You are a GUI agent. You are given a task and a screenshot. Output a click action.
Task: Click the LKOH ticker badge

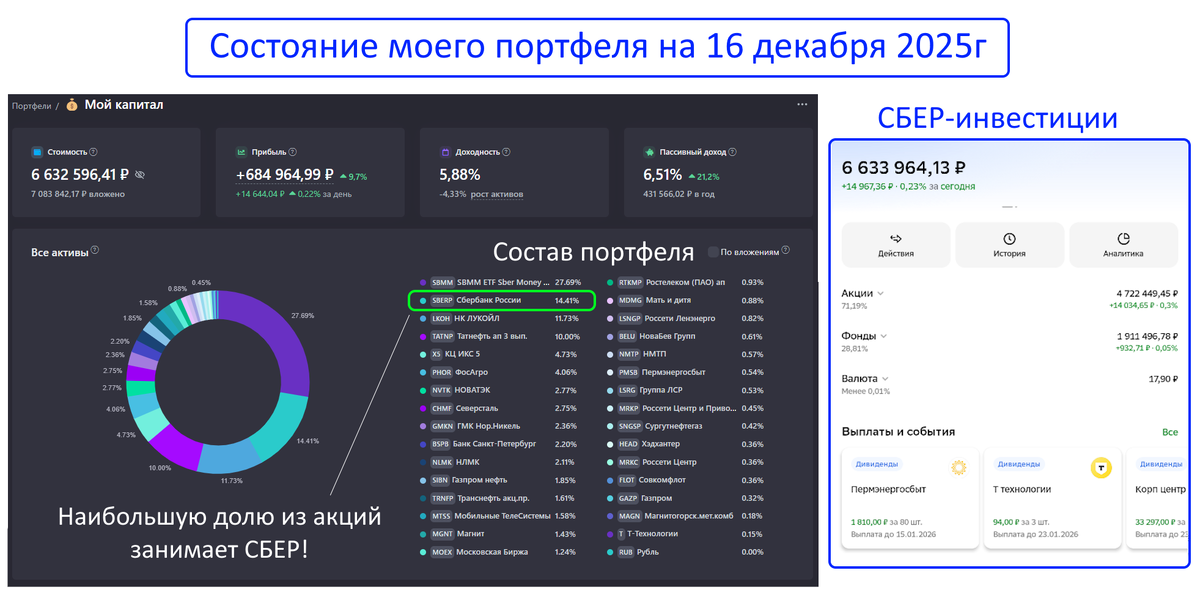tap(442, 318)
